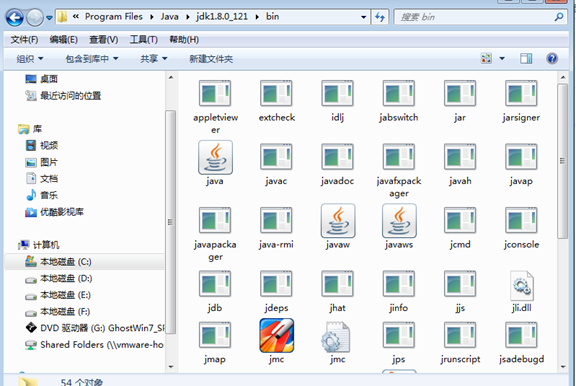Select the javaw coffee cup icon
Screen dimensions: 576x386
click(x=338, y=221)
